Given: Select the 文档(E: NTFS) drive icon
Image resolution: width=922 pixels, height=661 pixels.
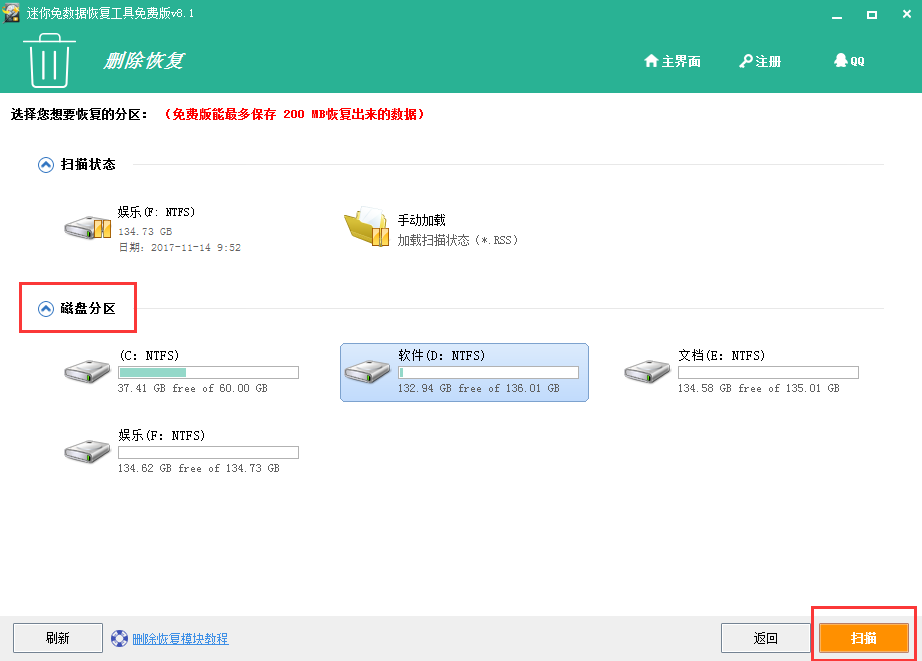Looking at the screenshot, I should tap(647, 372).
